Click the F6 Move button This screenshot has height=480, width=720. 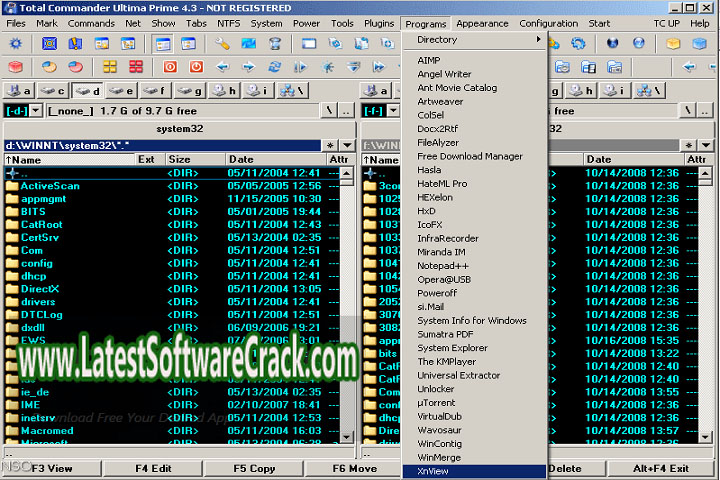[x=354, y=469]
